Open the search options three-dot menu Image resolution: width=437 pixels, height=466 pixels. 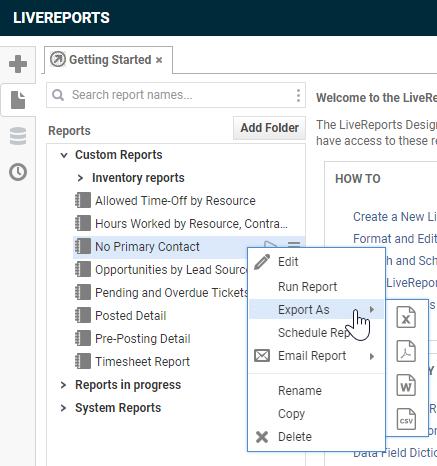[x=298, y=95]
